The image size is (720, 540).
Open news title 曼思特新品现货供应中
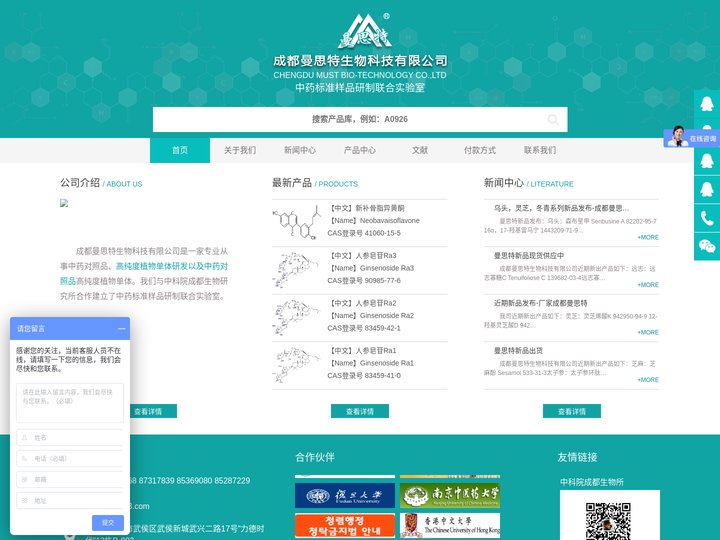(529, 255)
